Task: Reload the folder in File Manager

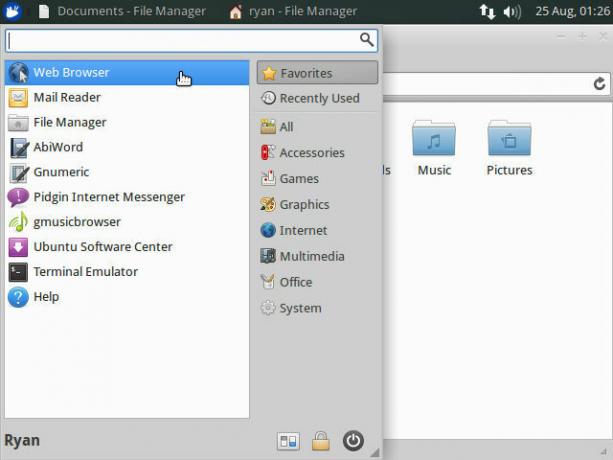Action: (599, 83)
